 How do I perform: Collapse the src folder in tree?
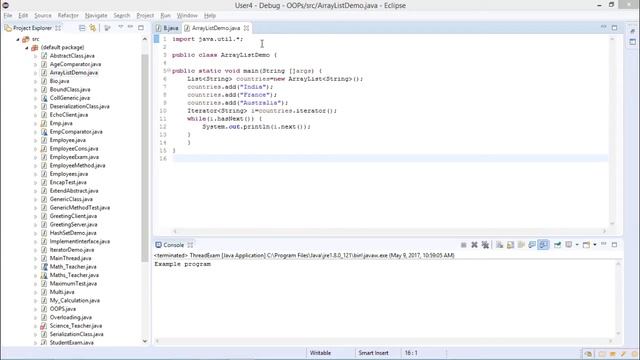tap(18, 39)
